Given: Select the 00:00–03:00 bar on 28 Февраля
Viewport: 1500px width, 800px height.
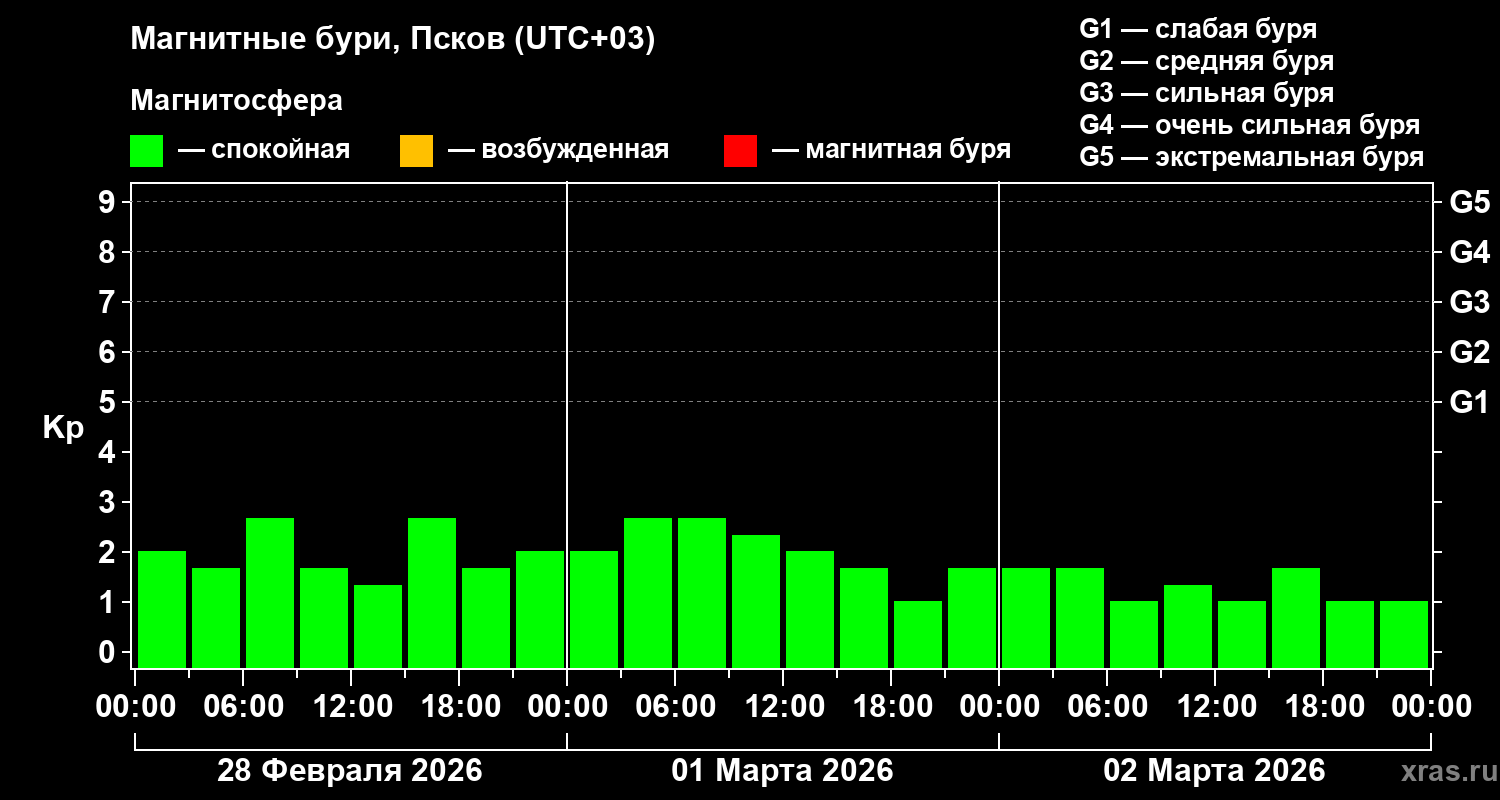Looking at the screenshot, I should (x=162, y=609).
